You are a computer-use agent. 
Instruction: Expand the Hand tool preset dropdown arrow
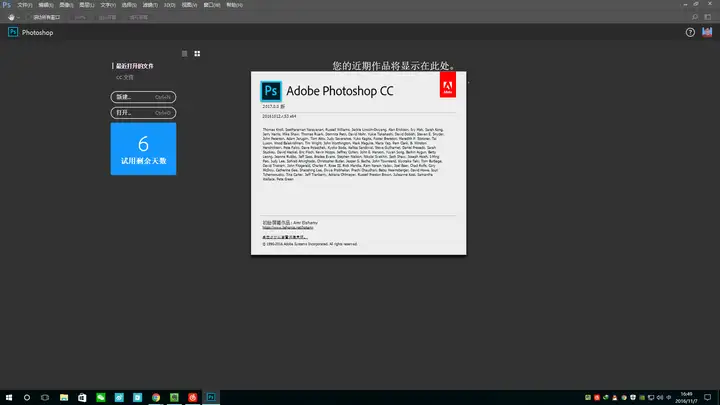(x=18, y=17)
